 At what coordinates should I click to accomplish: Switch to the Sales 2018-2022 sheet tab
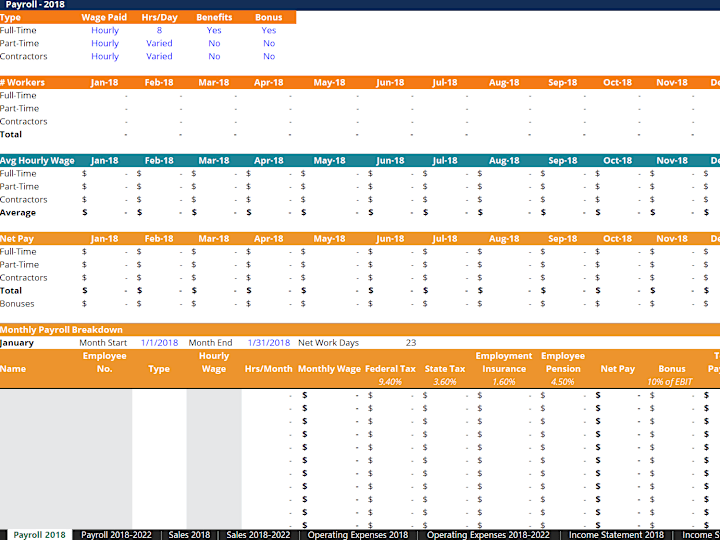pos(258,535)
